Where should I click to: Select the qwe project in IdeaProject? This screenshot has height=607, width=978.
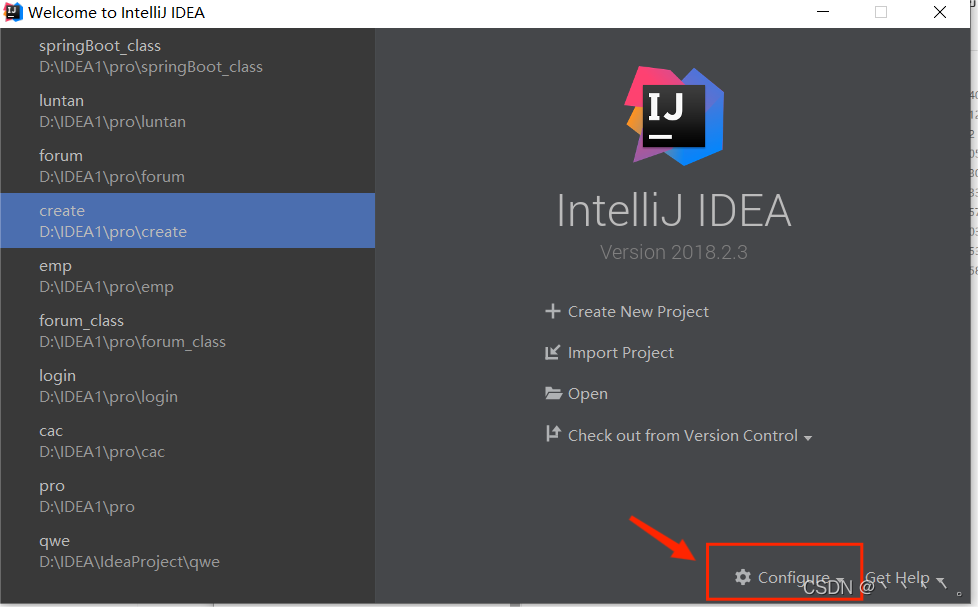point(188,551)
